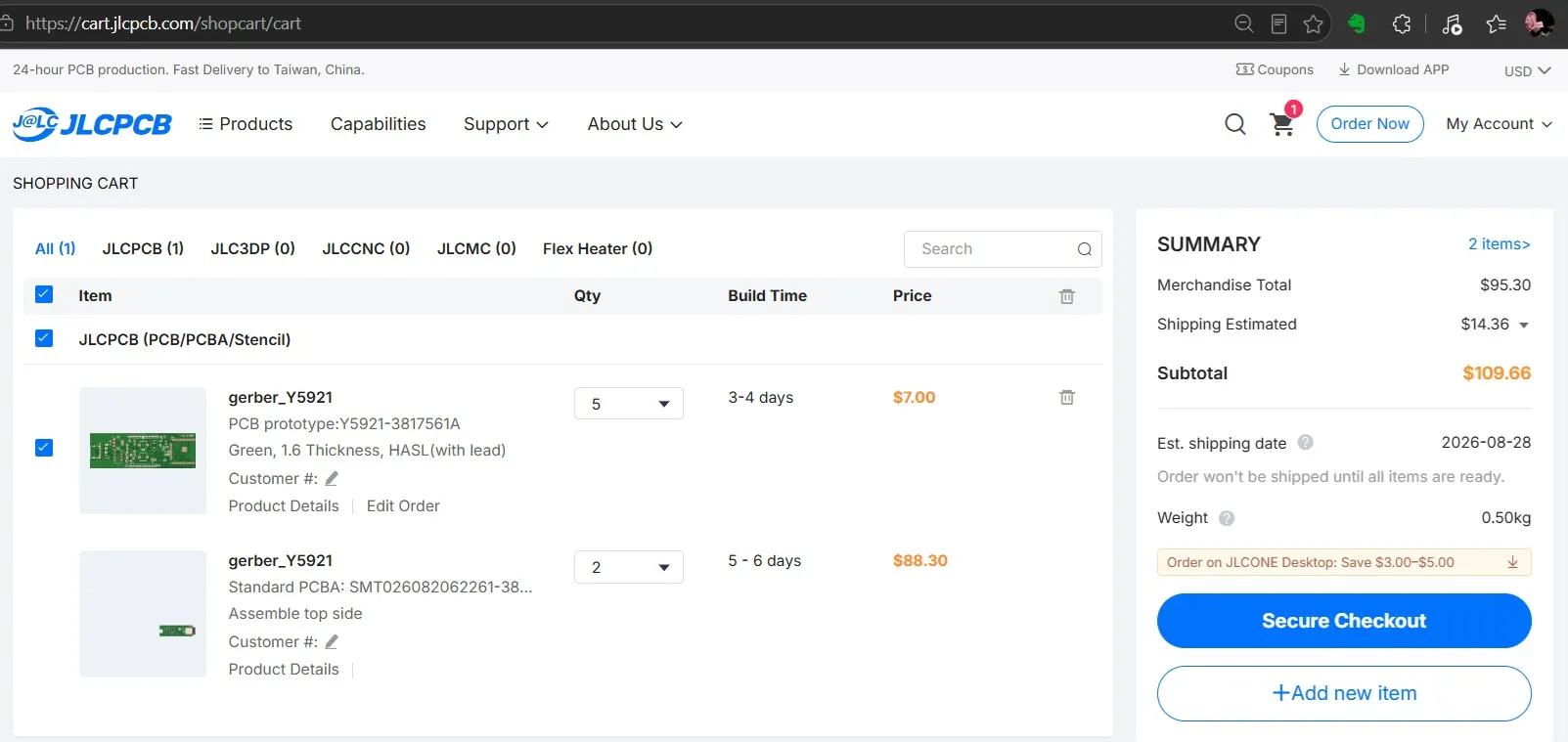Click the Order on JLCONE Desktop banner text
The image size is (1568, 742).
click(x=1310, y=562)
